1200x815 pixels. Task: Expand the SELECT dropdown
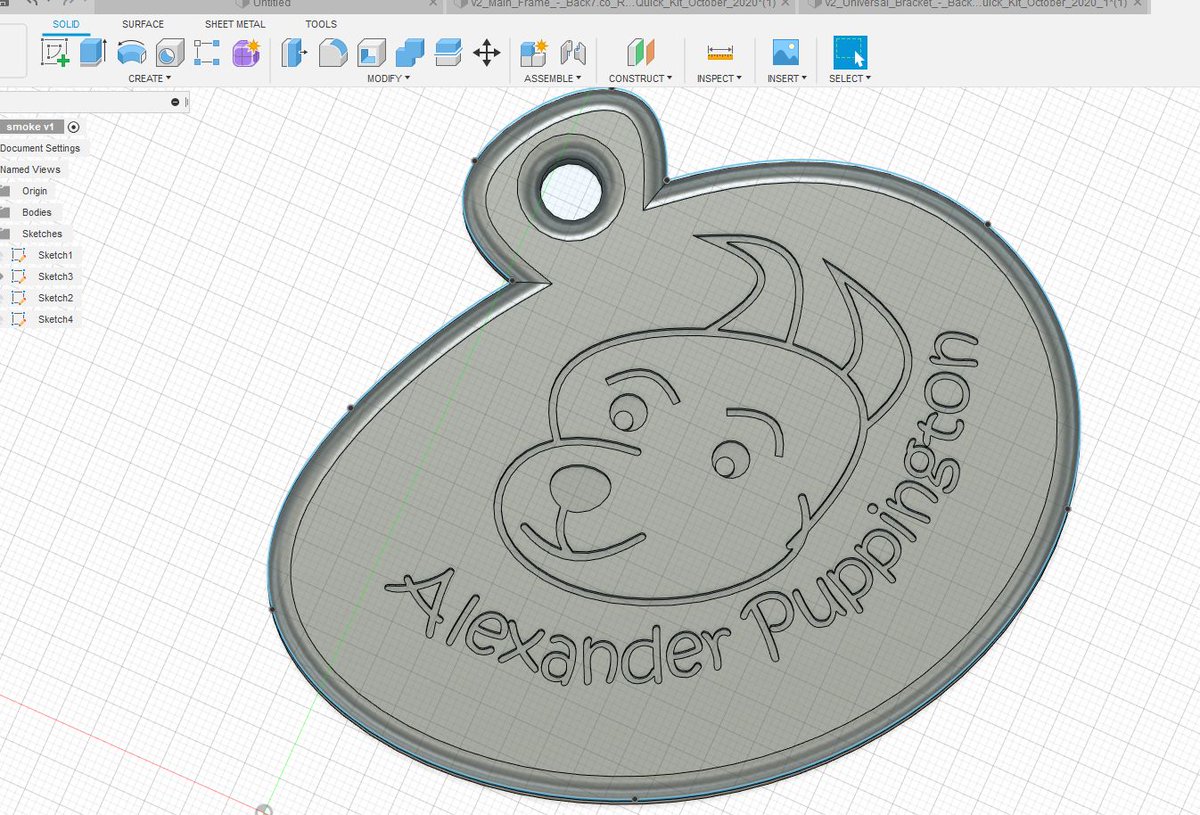pyautogui.click(x=850, y=78)
